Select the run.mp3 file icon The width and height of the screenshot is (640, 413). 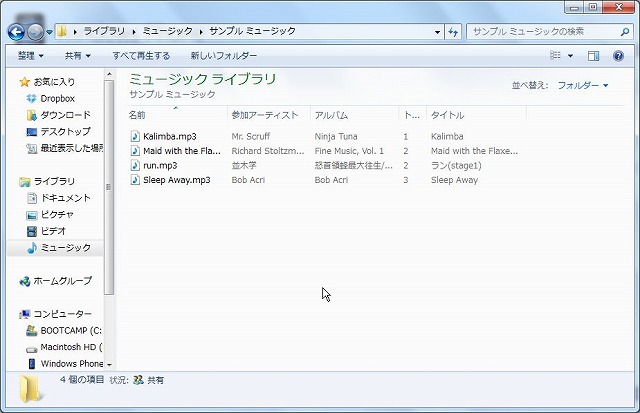pyautogui.click(x=135, y=165)
